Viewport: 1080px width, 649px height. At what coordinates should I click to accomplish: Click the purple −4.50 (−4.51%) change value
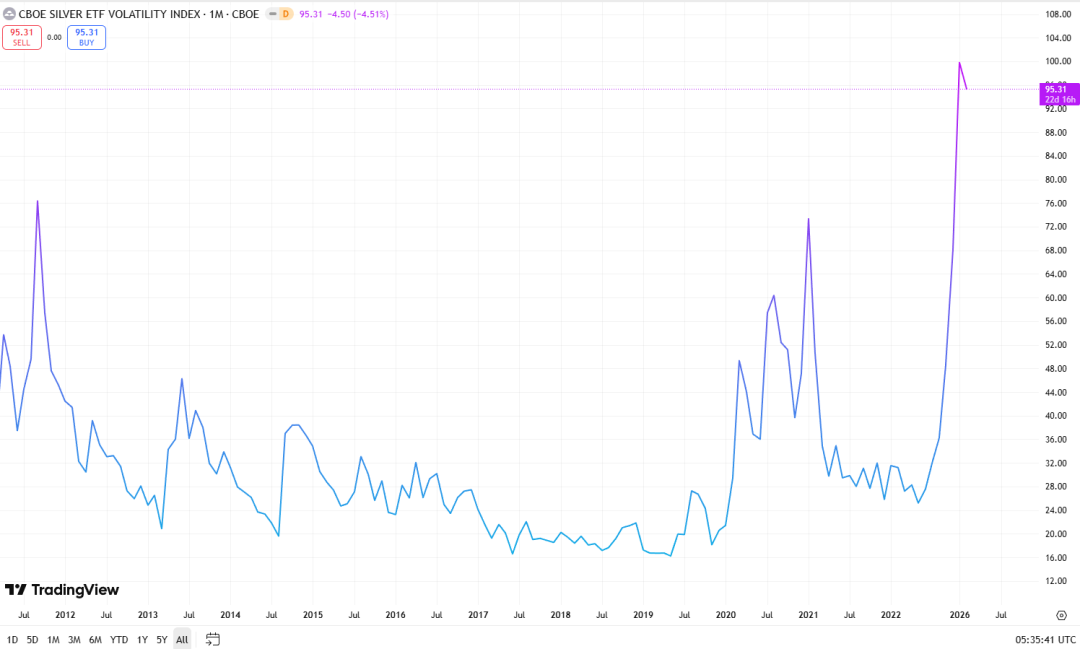point(357,14)
